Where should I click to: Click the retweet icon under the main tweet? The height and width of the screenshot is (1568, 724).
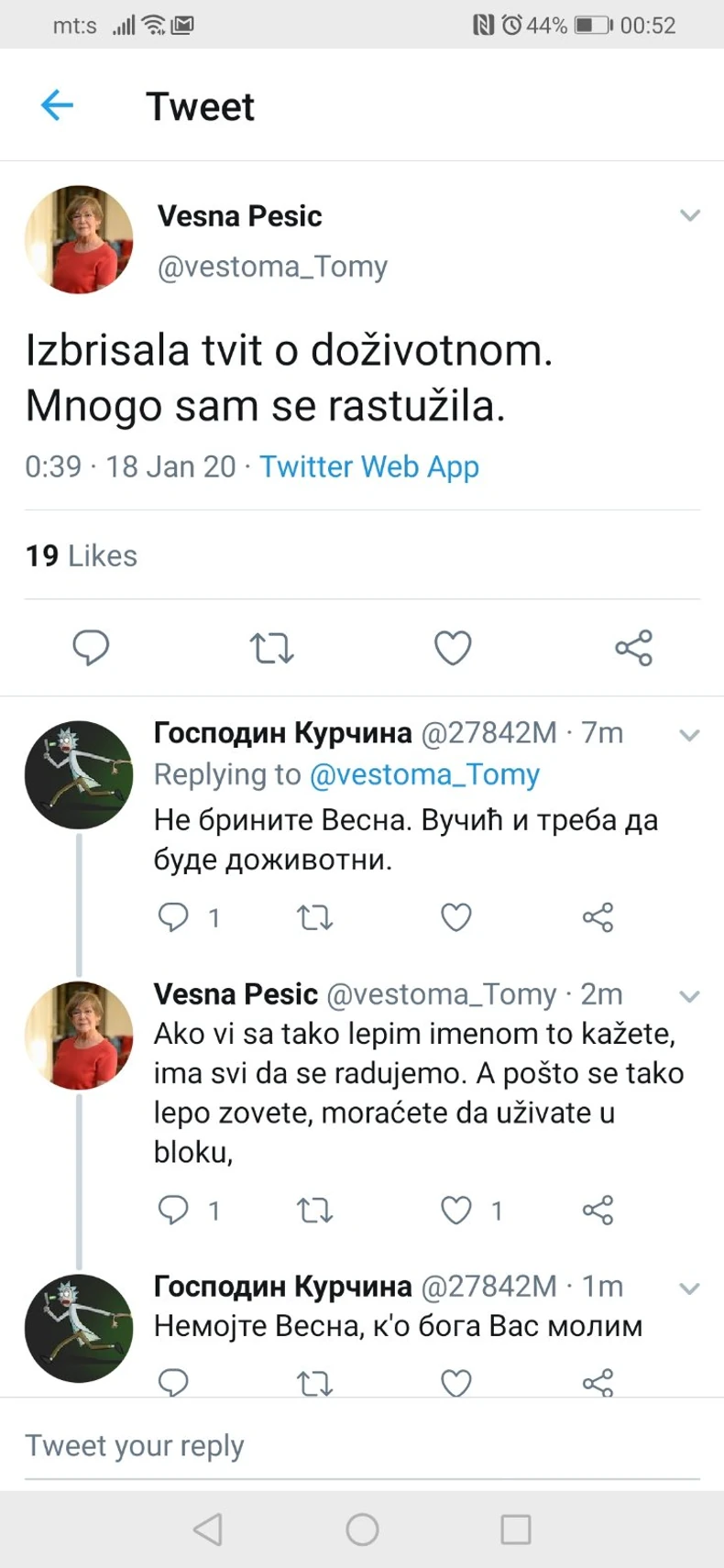[271, 648]
